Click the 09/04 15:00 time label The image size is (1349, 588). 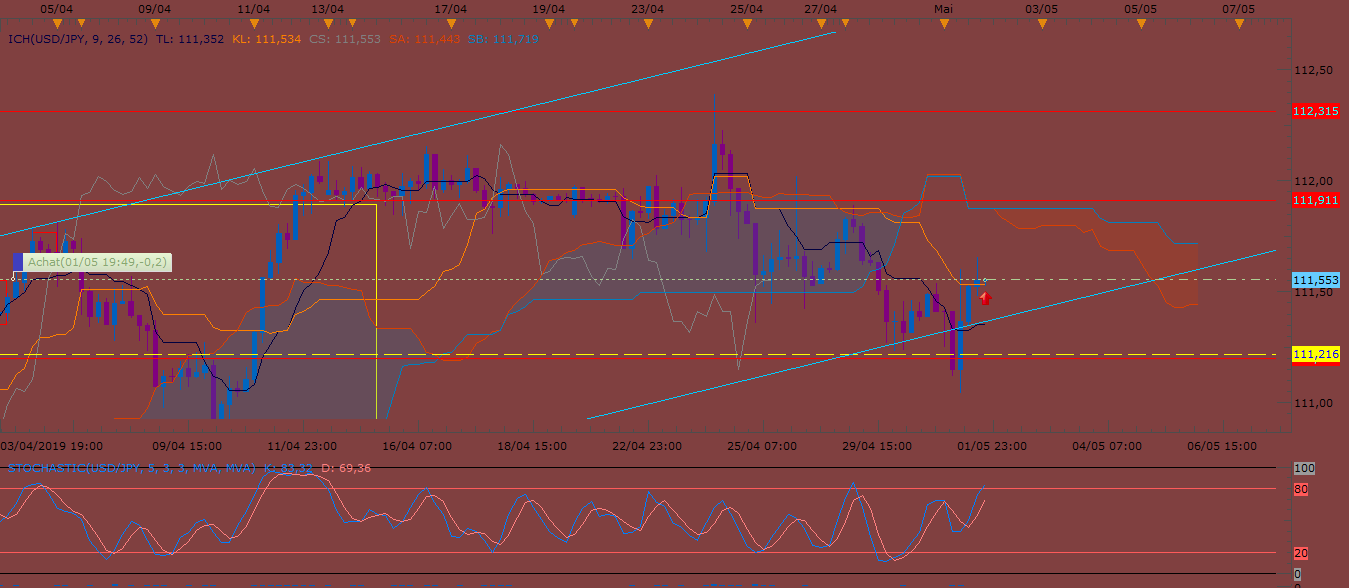[x=185, y=446]
